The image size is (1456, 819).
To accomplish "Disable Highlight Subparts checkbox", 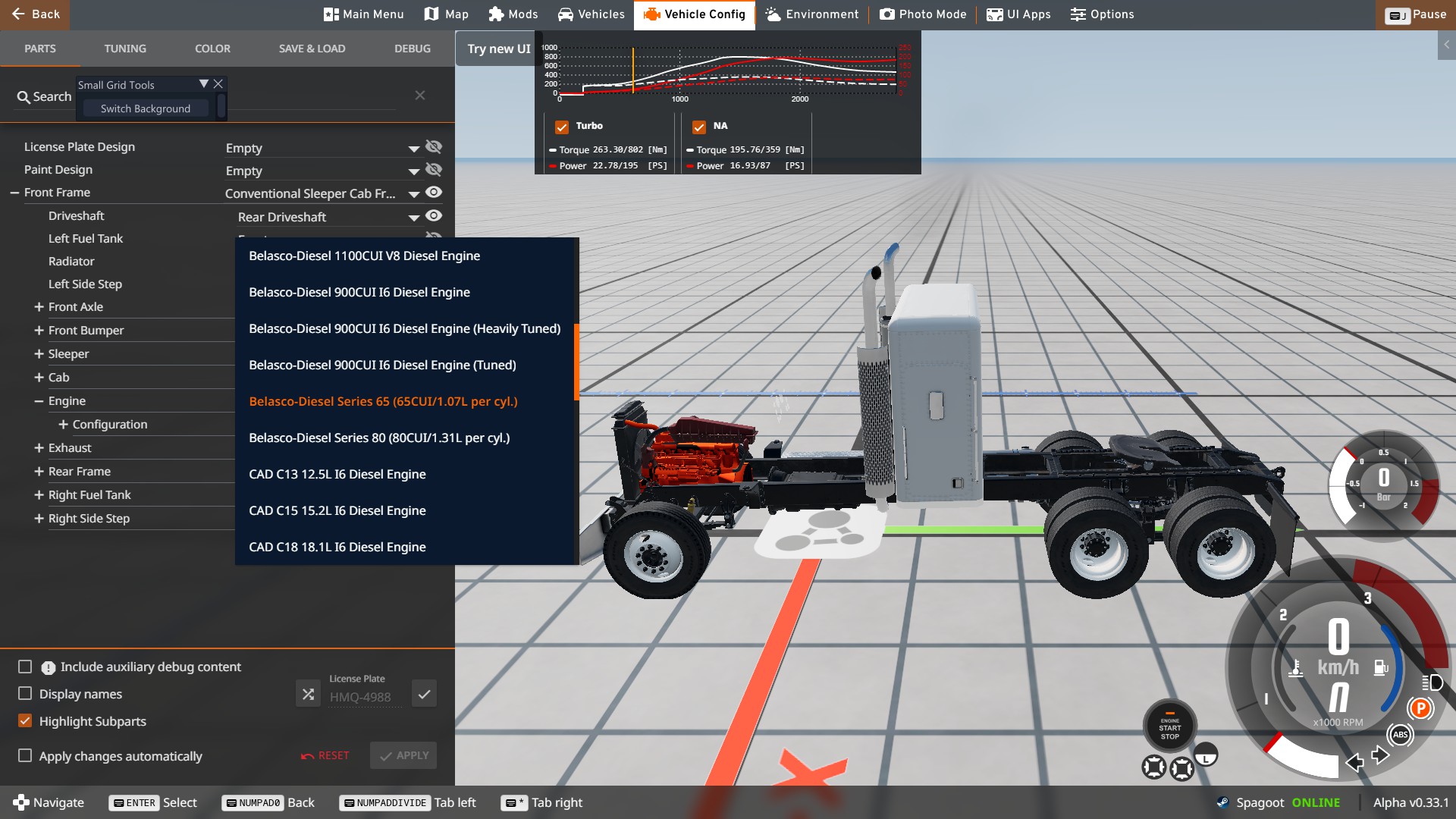I will click(25, 721).
